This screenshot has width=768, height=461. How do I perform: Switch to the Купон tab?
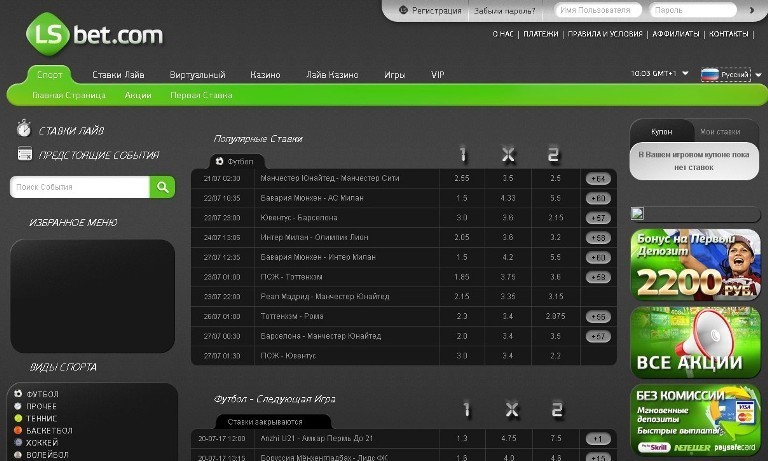[x=662, y=131]
